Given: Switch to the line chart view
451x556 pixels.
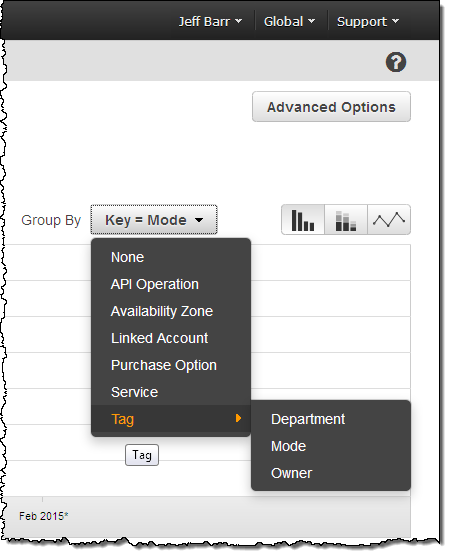Looking at the screenshot, I should 389,220.
